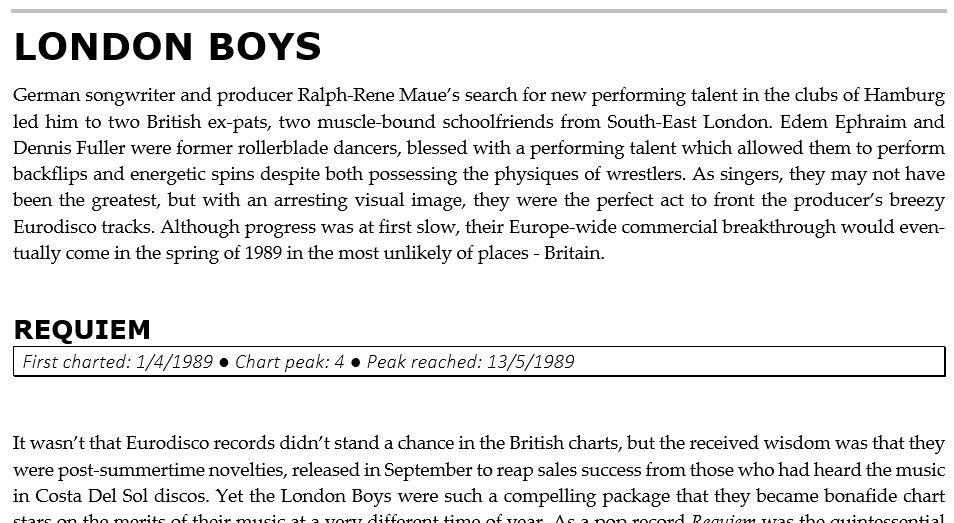Click the word Hamburg in first paragraph

904,96
